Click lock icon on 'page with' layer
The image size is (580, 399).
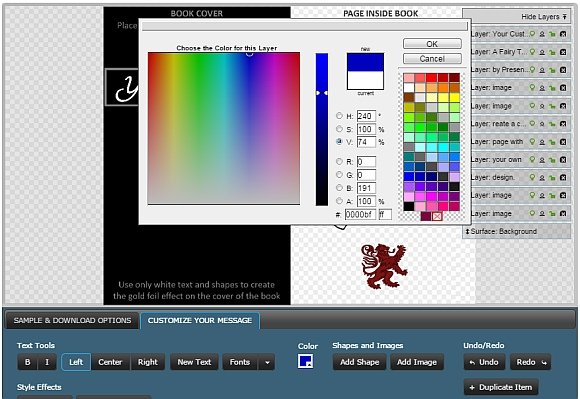(x=552, y=142)
